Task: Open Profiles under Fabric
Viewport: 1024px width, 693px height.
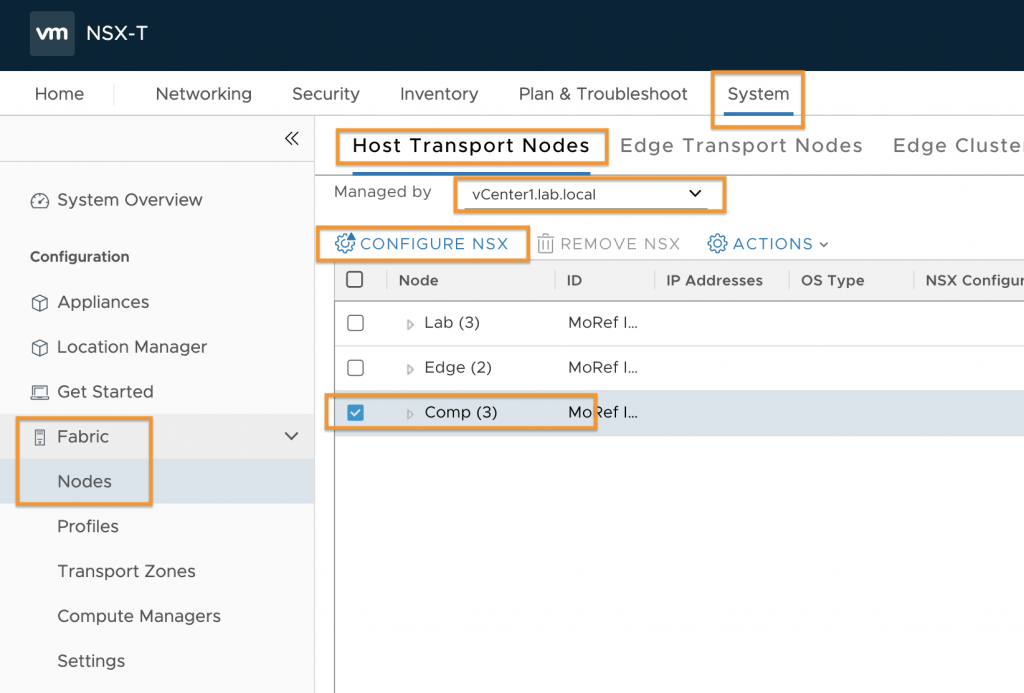Action: (88, 526)
